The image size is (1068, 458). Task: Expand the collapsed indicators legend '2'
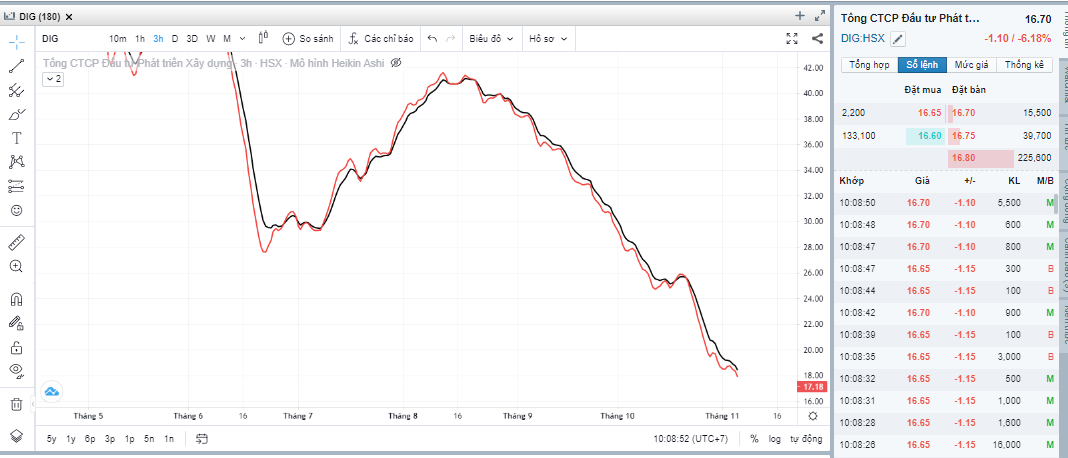(x=53, y=79)
